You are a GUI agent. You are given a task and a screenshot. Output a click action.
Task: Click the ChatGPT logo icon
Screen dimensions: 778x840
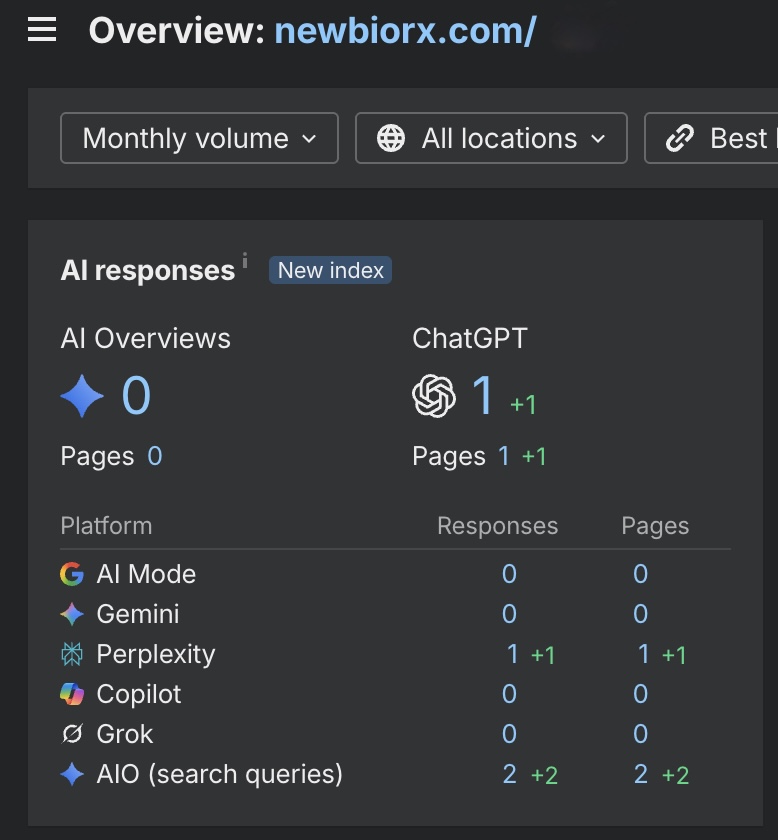click(434, 396)
